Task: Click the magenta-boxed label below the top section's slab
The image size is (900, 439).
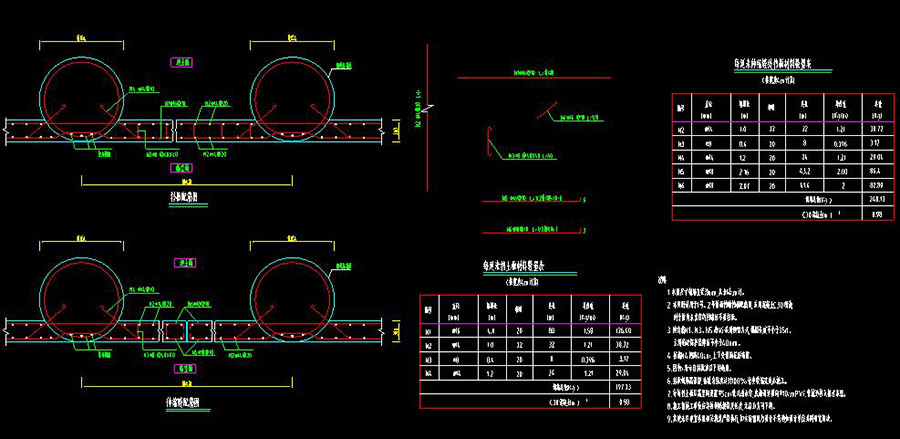Action: click(x=183, y=168)
